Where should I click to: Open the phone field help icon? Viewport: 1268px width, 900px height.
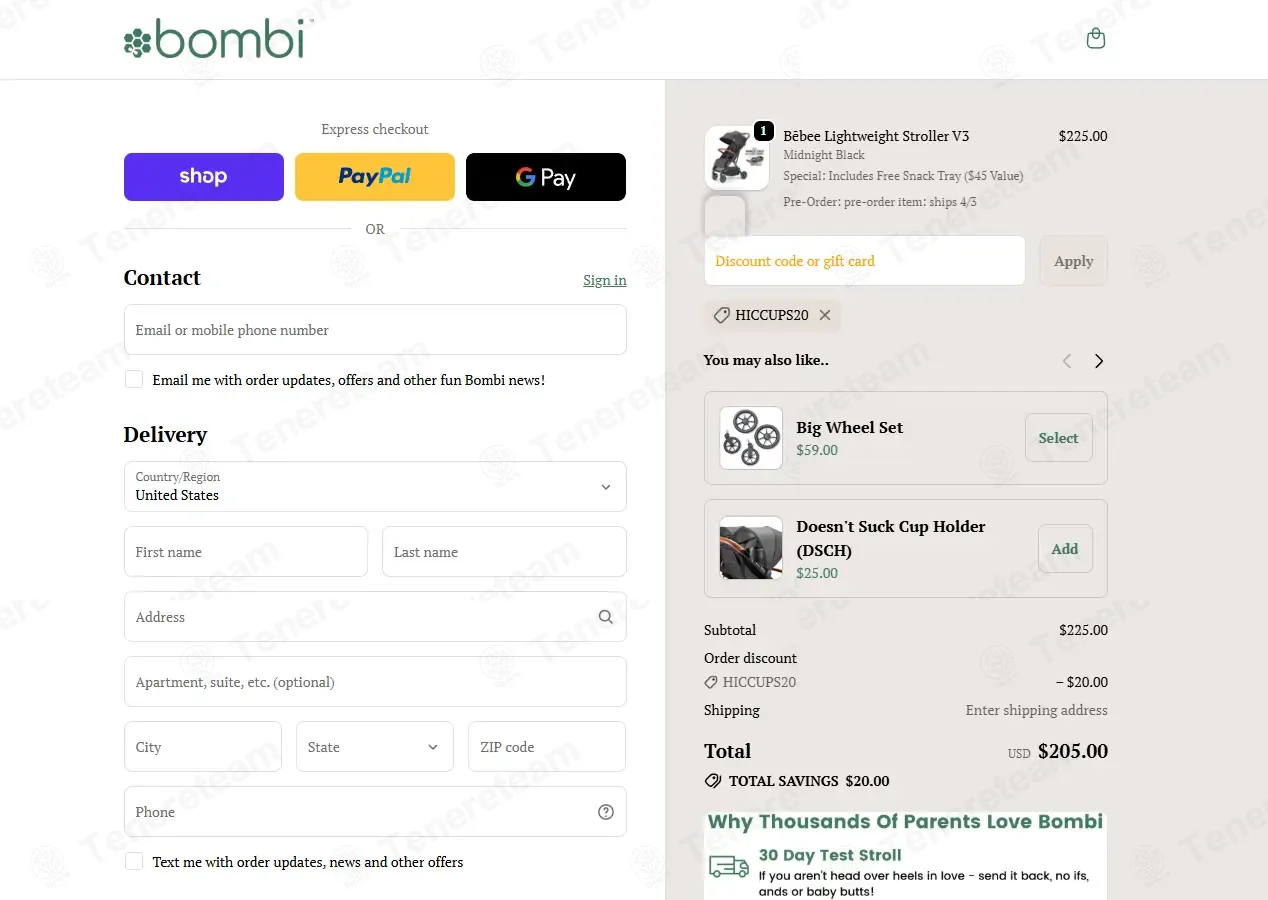pyautogui.click(x=606, y=812)
